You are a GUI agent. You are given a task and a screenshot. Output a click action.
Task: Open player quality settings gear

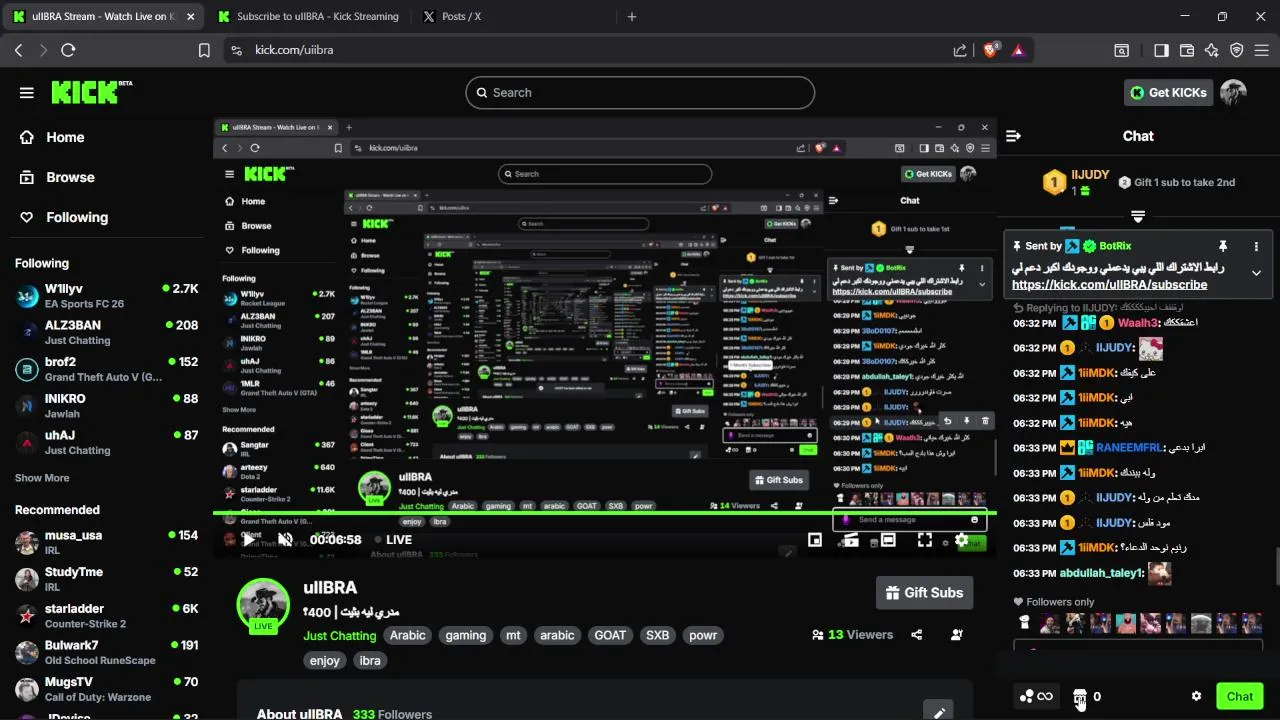pyautogui.click(x=961, y=540)
